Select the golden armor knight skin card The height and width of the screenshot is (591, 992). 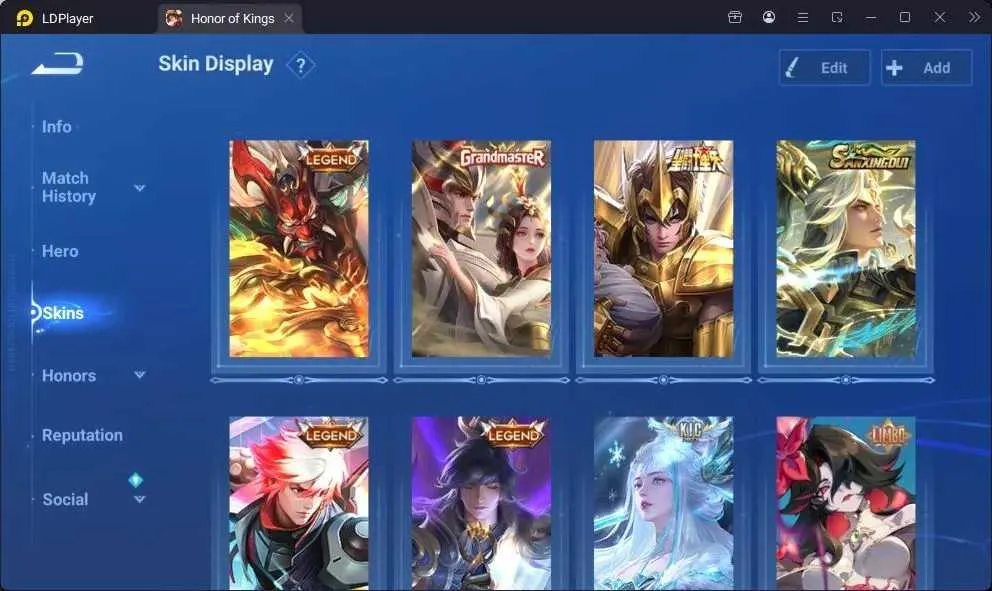664,249
